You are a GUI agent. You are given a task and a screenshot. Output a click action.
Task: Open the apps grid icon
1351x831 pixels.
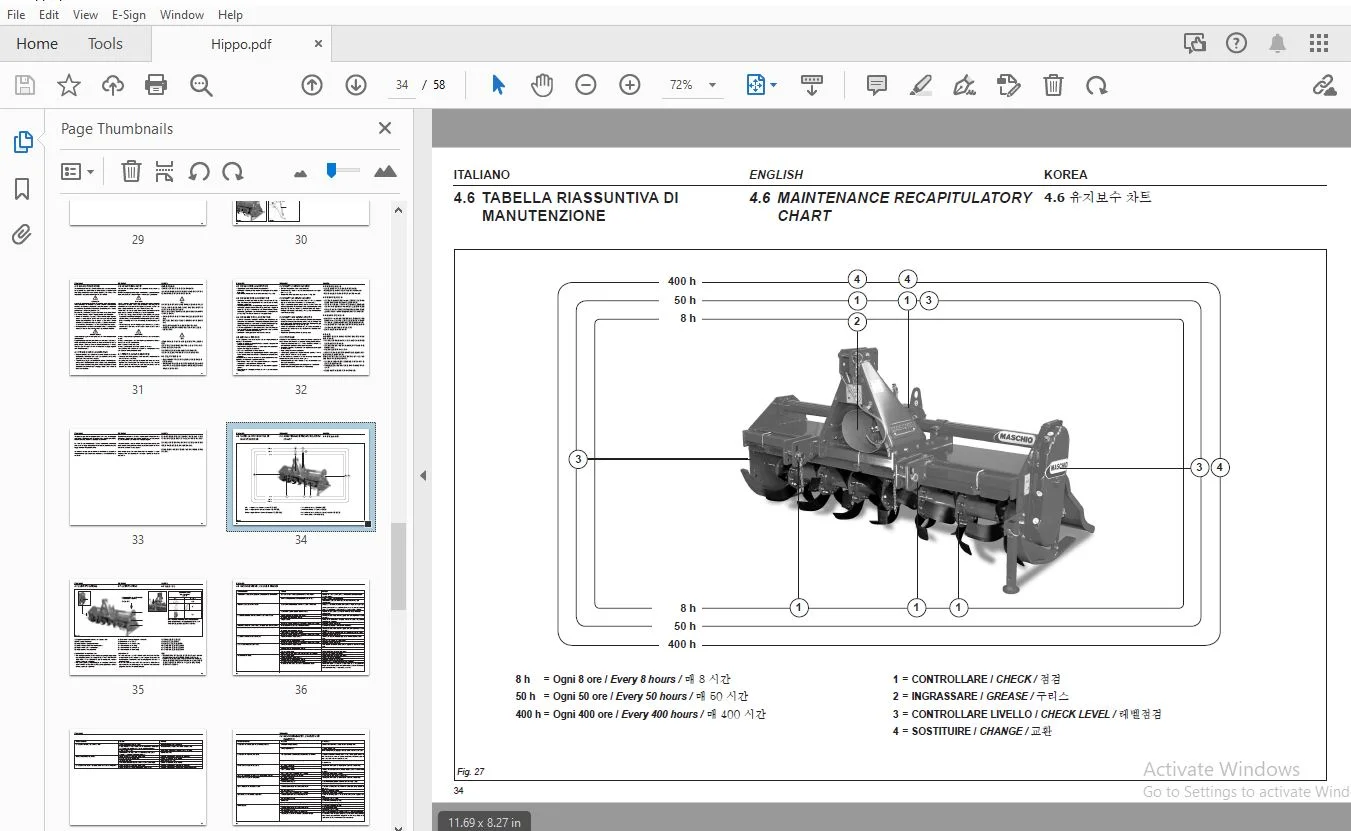point(1319,43)
